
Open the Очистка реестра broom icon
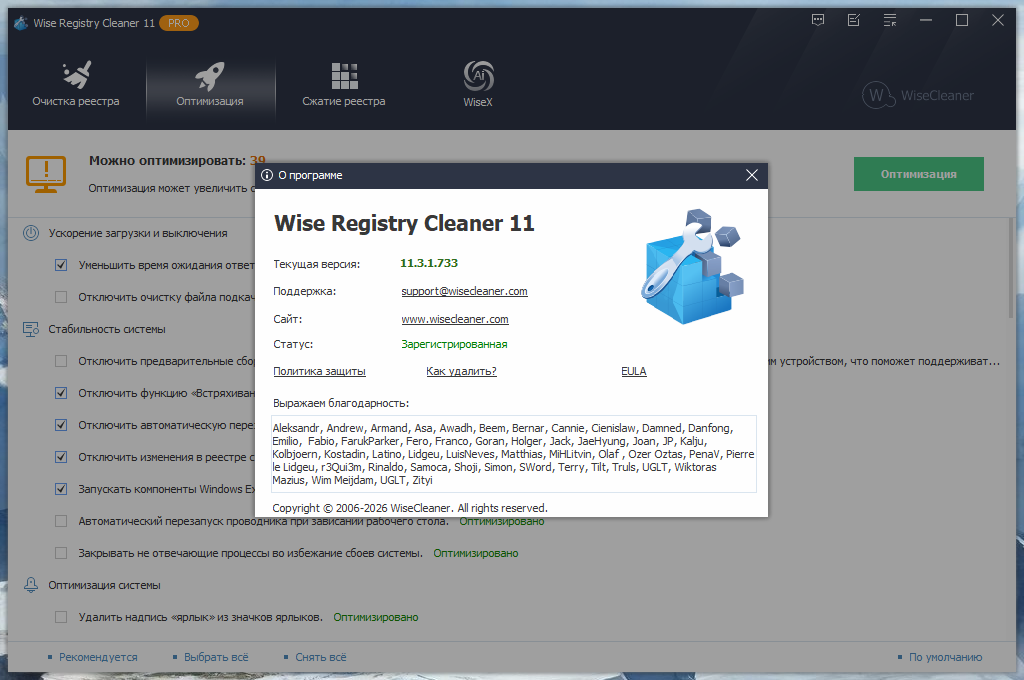75,76
